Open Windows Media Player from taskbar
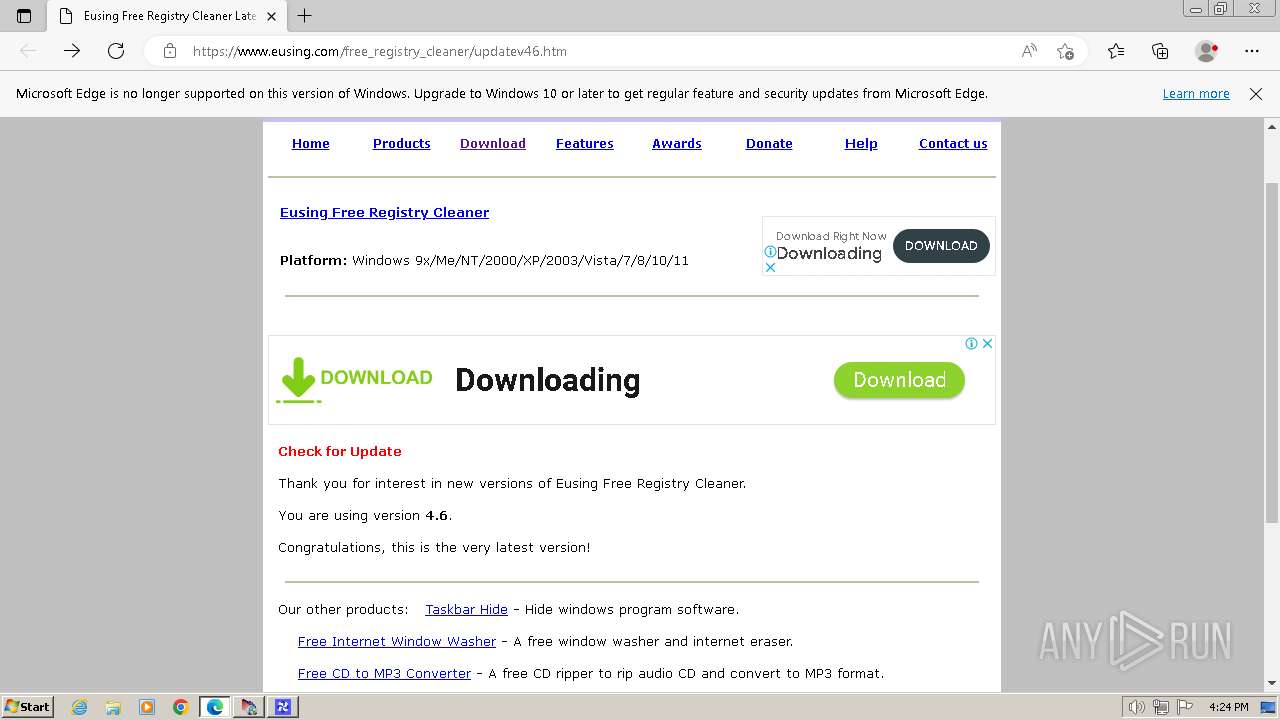This screenshot has height=720, width=1280. tap(147, 707)
